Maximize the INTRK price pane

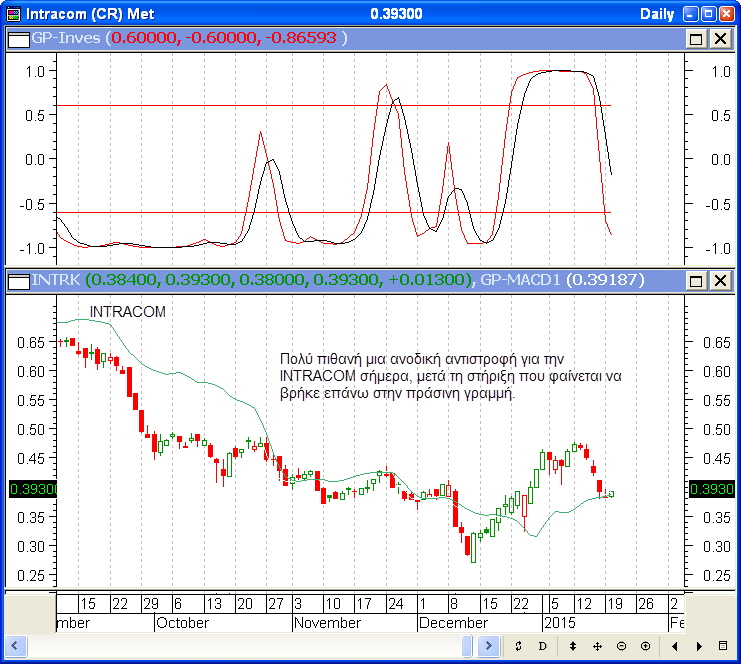pyautogui.click(x=696, y=281)
